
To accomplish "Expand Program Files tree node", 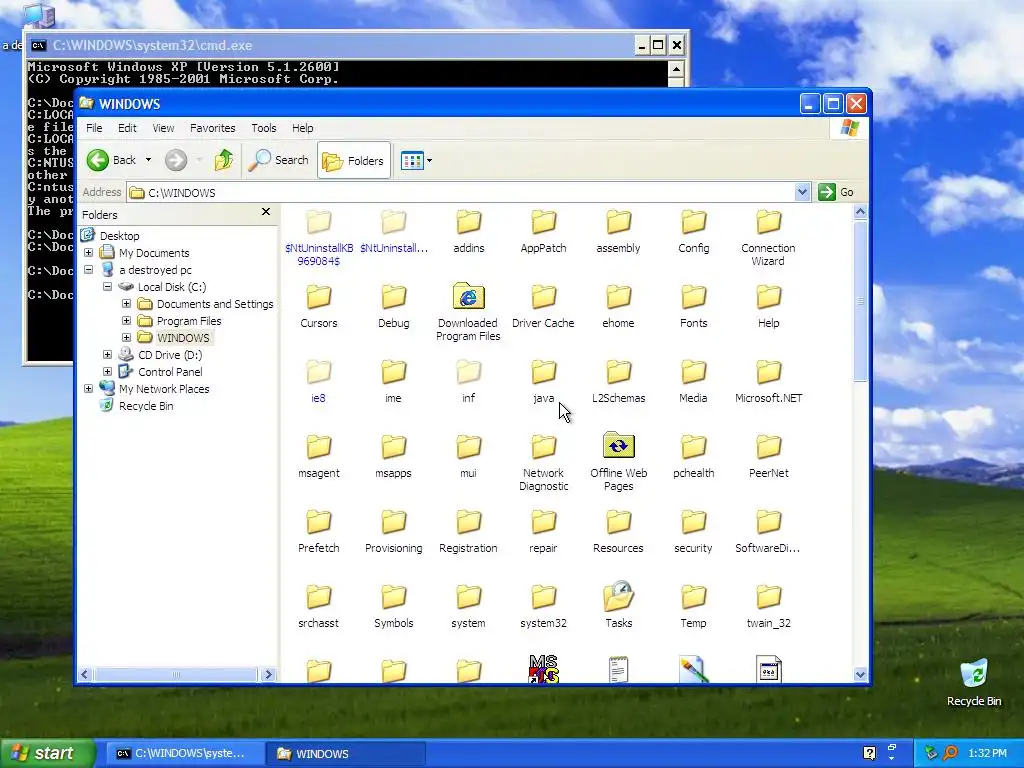I will pyautogui.click(x=127, y=321).
